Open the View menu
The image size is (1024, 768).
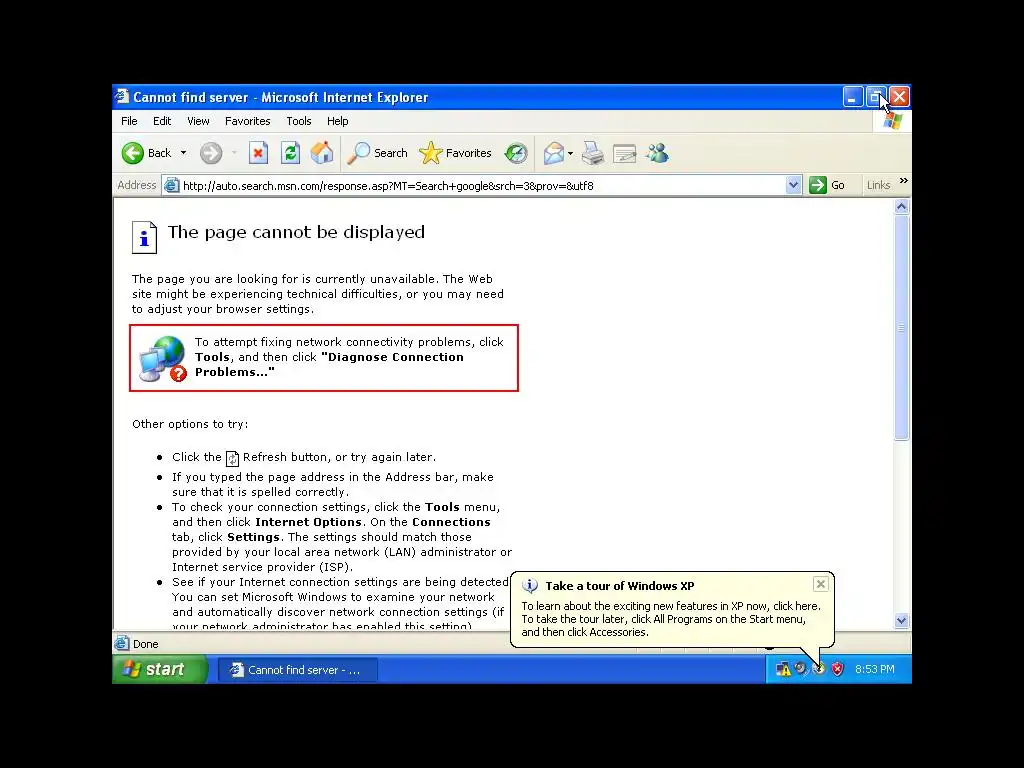point(198,121)
